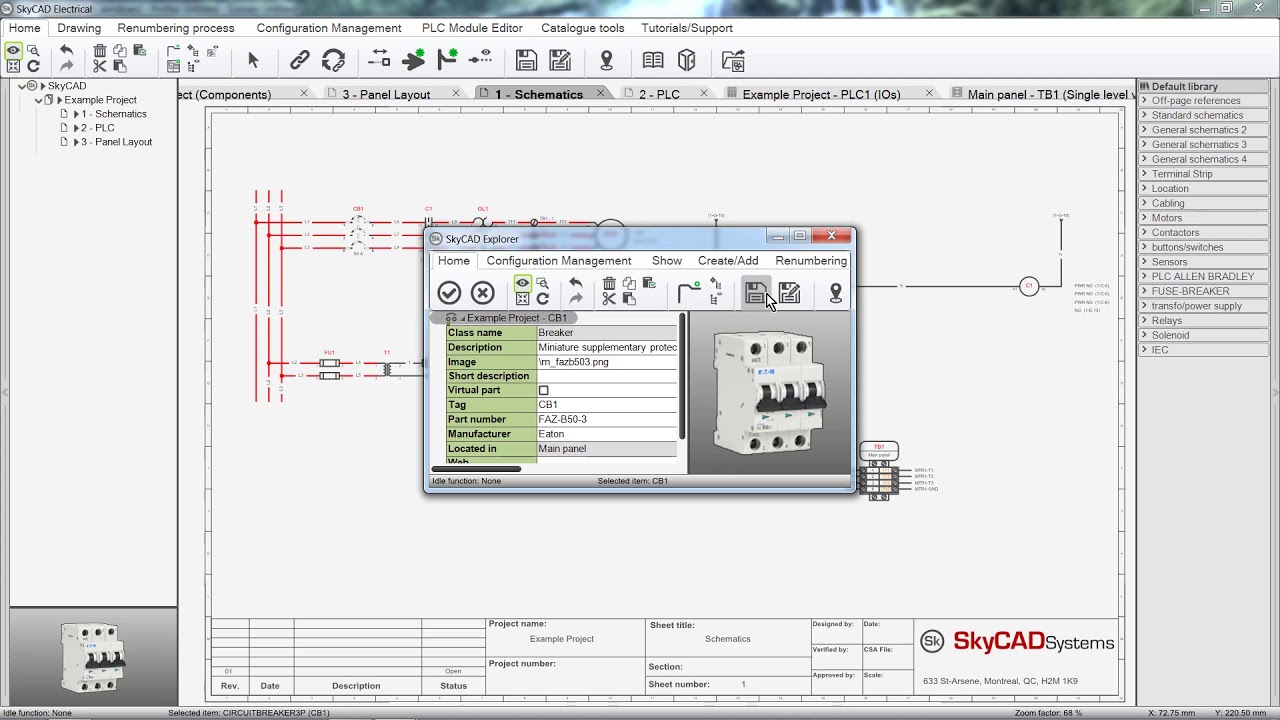Viewport: 1280px width, 720px height.
Task: Click the save-with-pencil icon in main toolbar
Action: click(561, 61)
